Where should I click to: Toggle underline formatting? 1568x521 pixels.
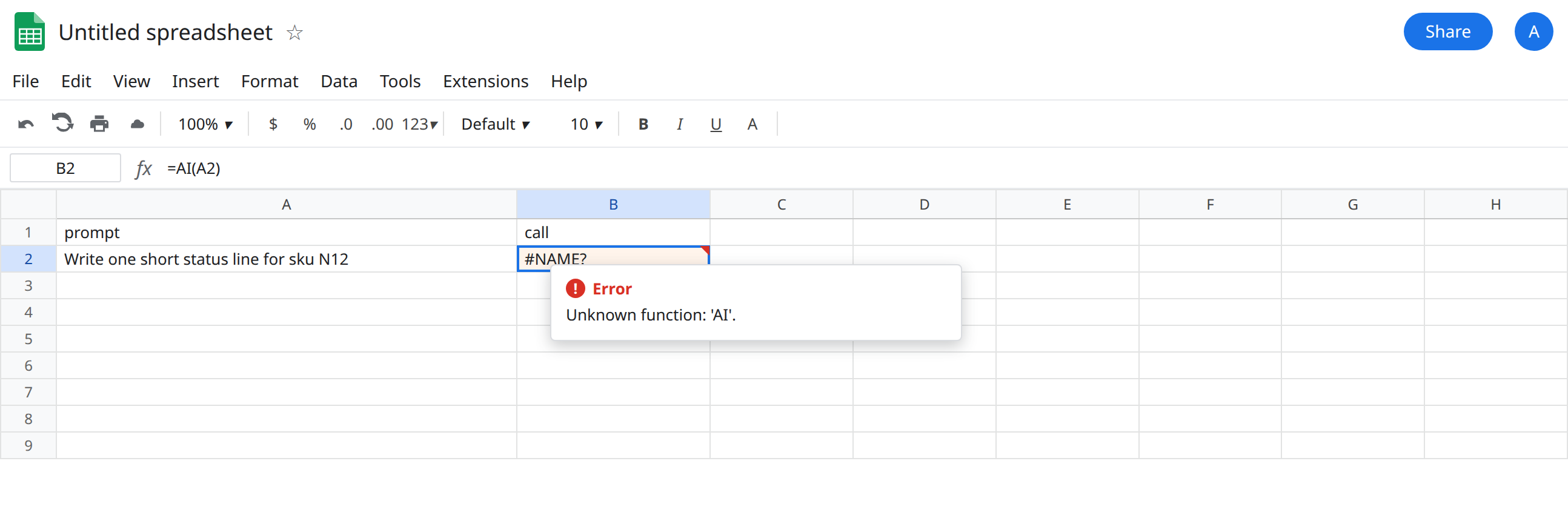[x=716, y=124]
